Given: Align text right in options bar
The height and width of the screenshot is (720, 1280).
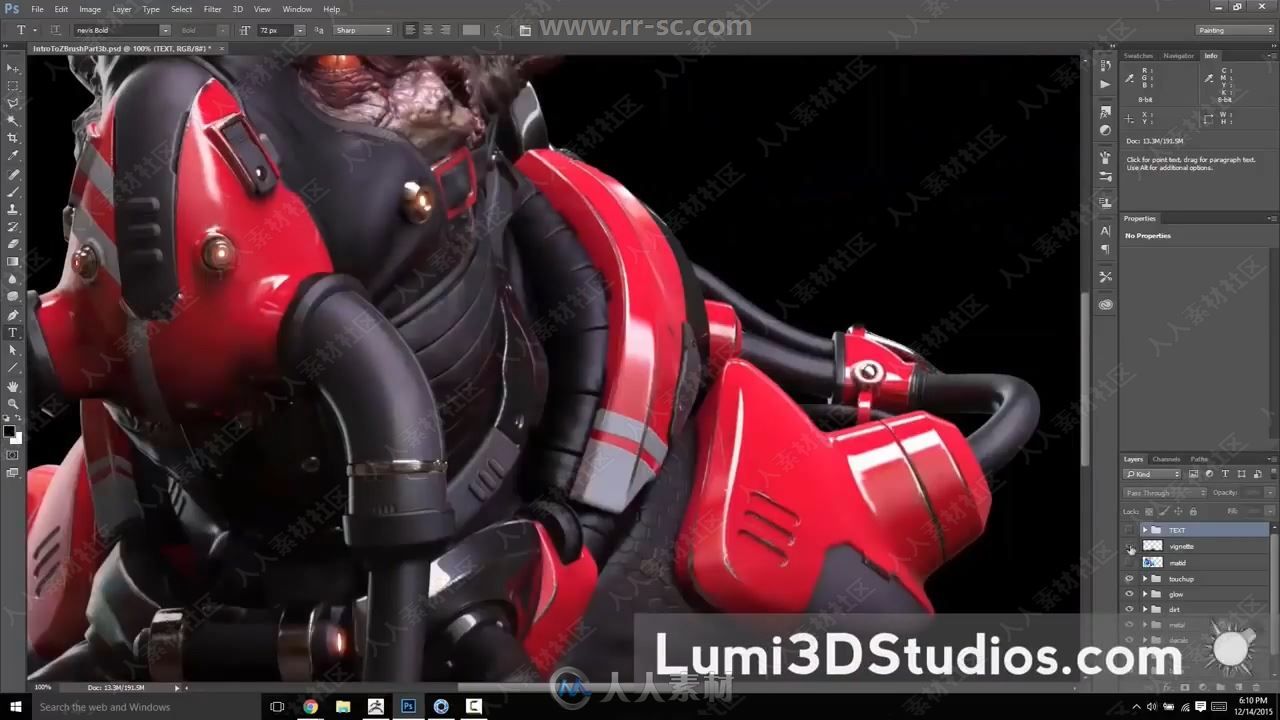Looking at the screenshot, I should pos(445,31).
